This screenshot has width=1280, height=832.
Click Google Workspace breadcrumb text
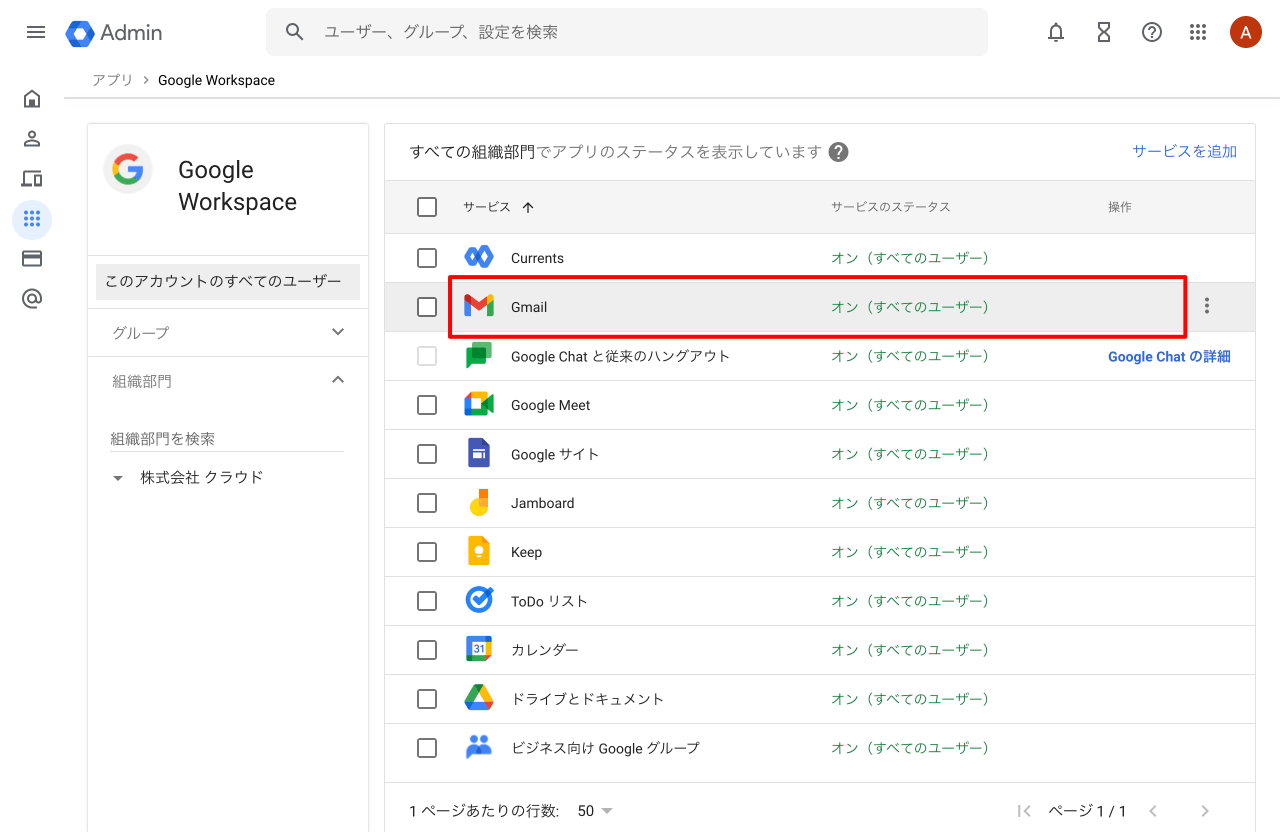(x=216, y=80)
